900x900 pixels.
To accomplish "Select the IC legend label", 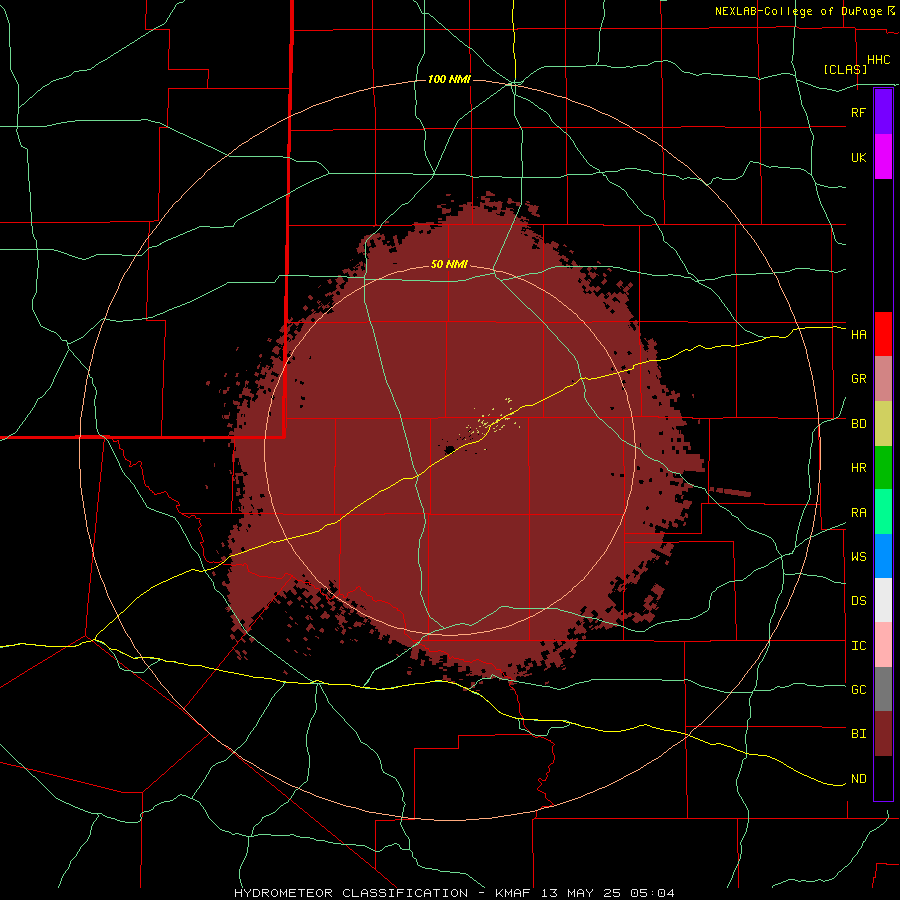I will [858, 646].
